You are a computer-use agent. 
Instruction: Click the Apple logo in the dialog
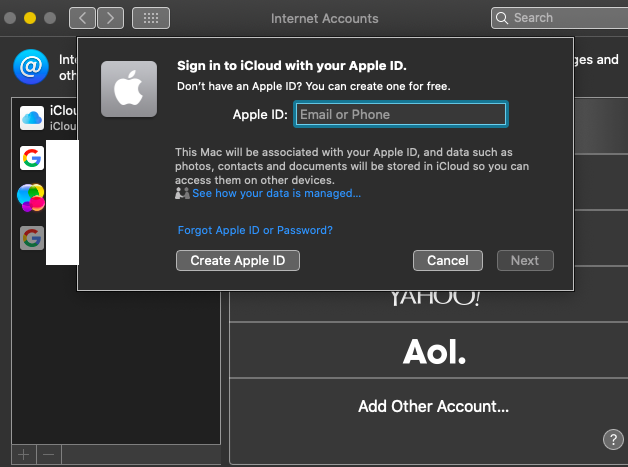129,89
